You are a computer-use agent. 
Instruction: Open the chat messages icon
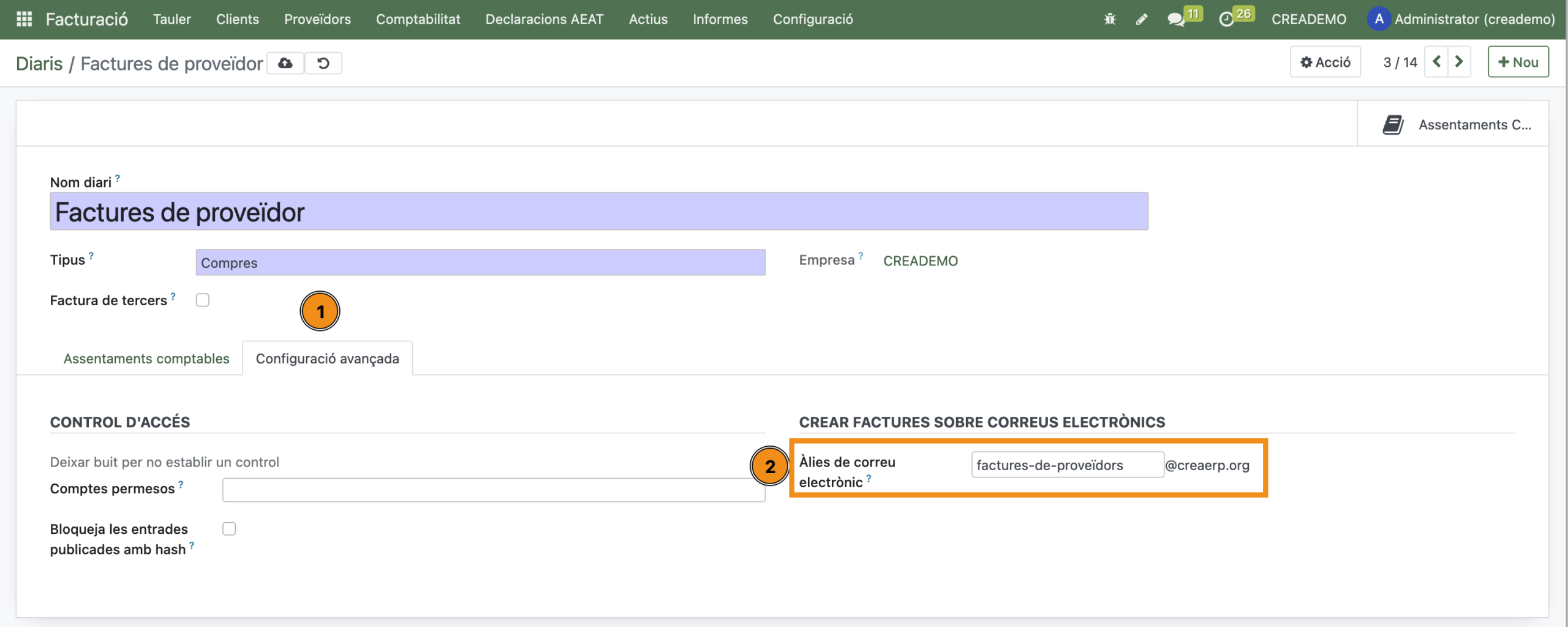(1176, 19)
